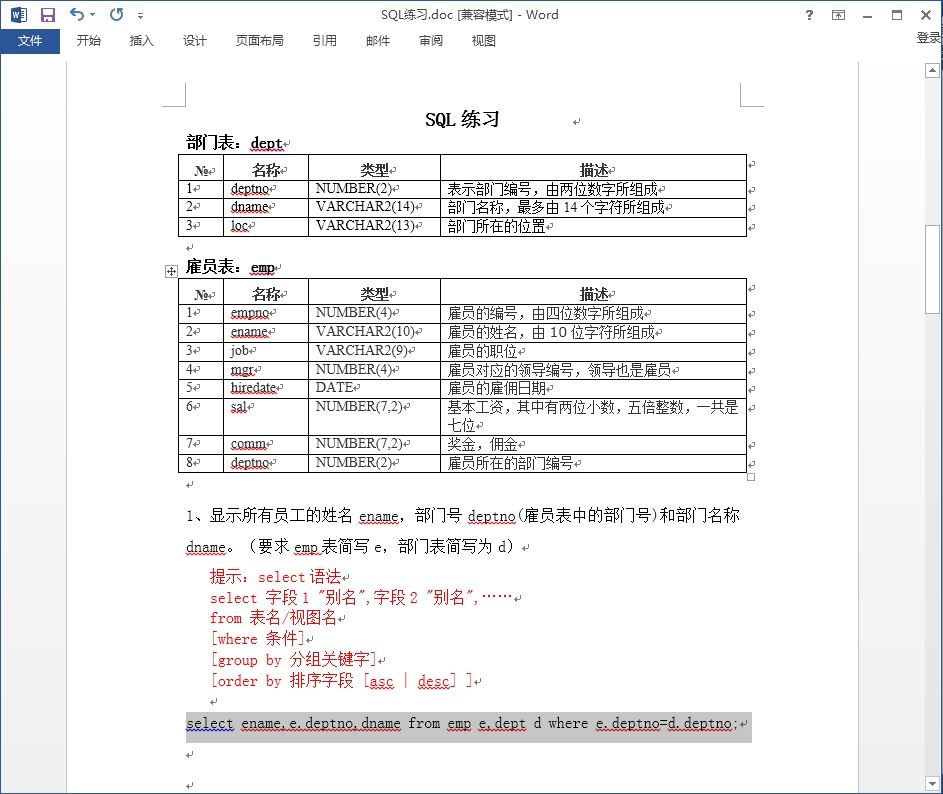
Task: Click cell 部门所在的位置
Action: tap(593, 226)
